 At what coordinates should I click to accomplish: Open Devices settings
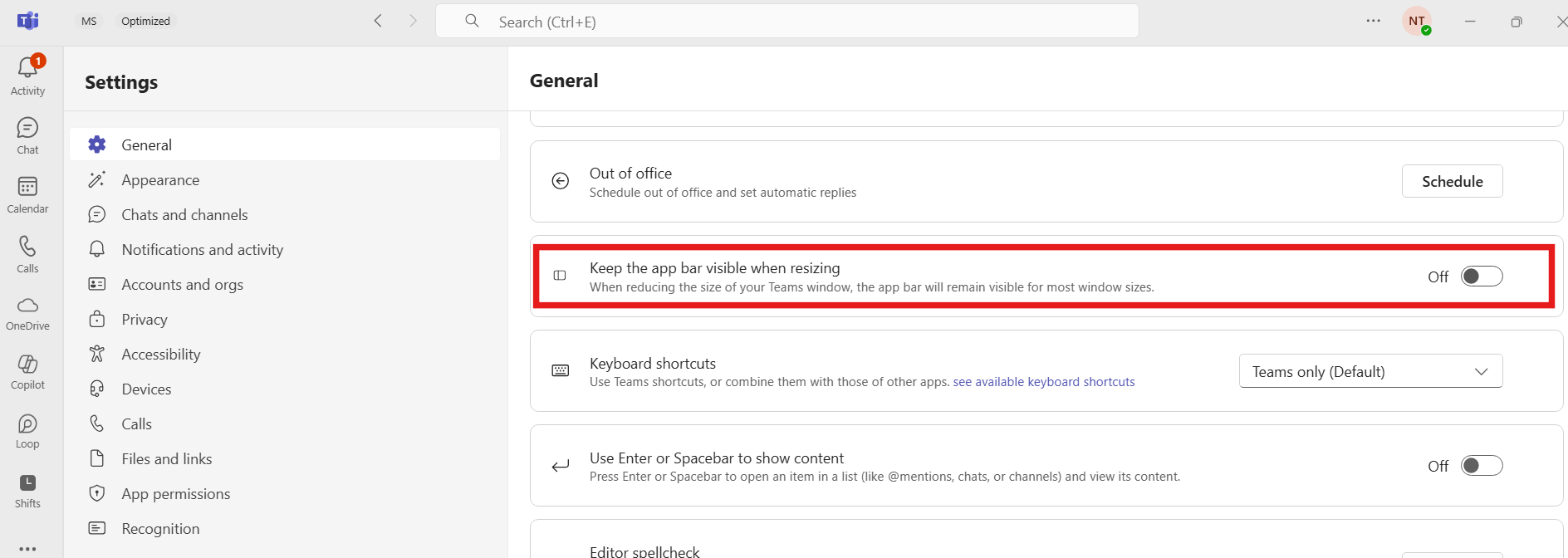tap(285, 389)
